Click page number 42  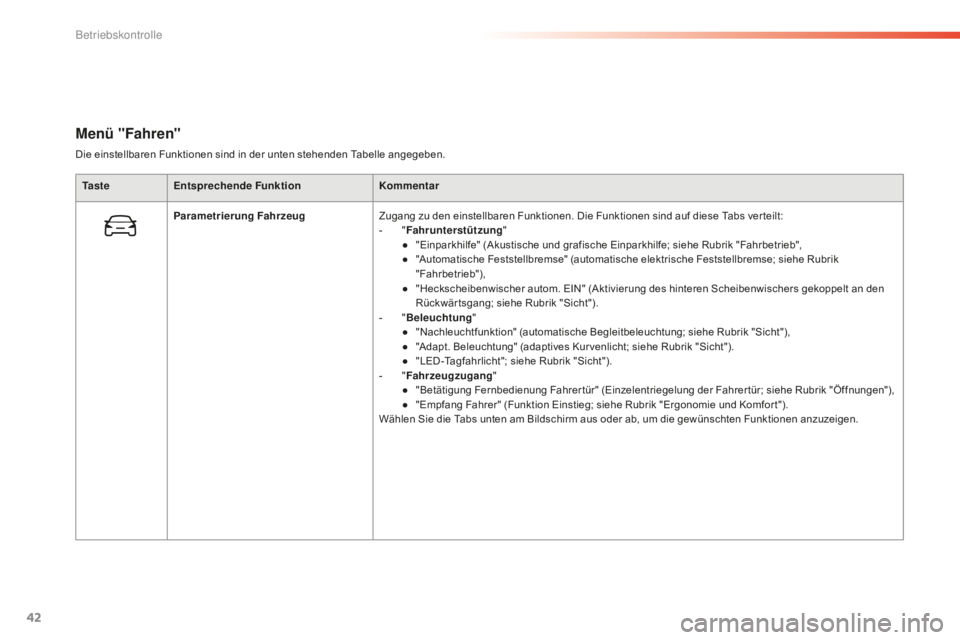coord(34,617)
